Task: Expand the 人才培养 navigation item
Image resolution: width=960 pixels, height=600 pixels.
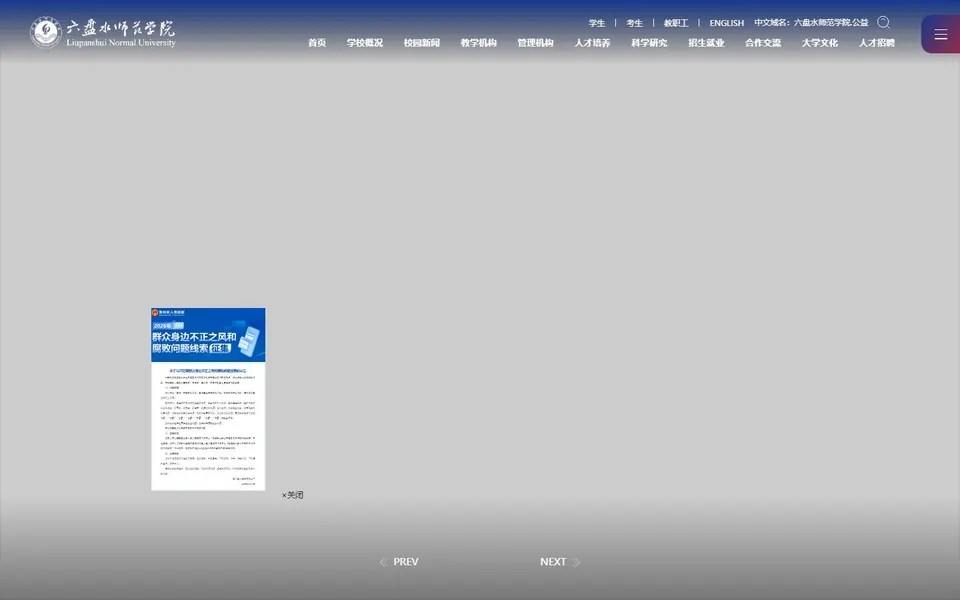Action: [x=592, y=43]
